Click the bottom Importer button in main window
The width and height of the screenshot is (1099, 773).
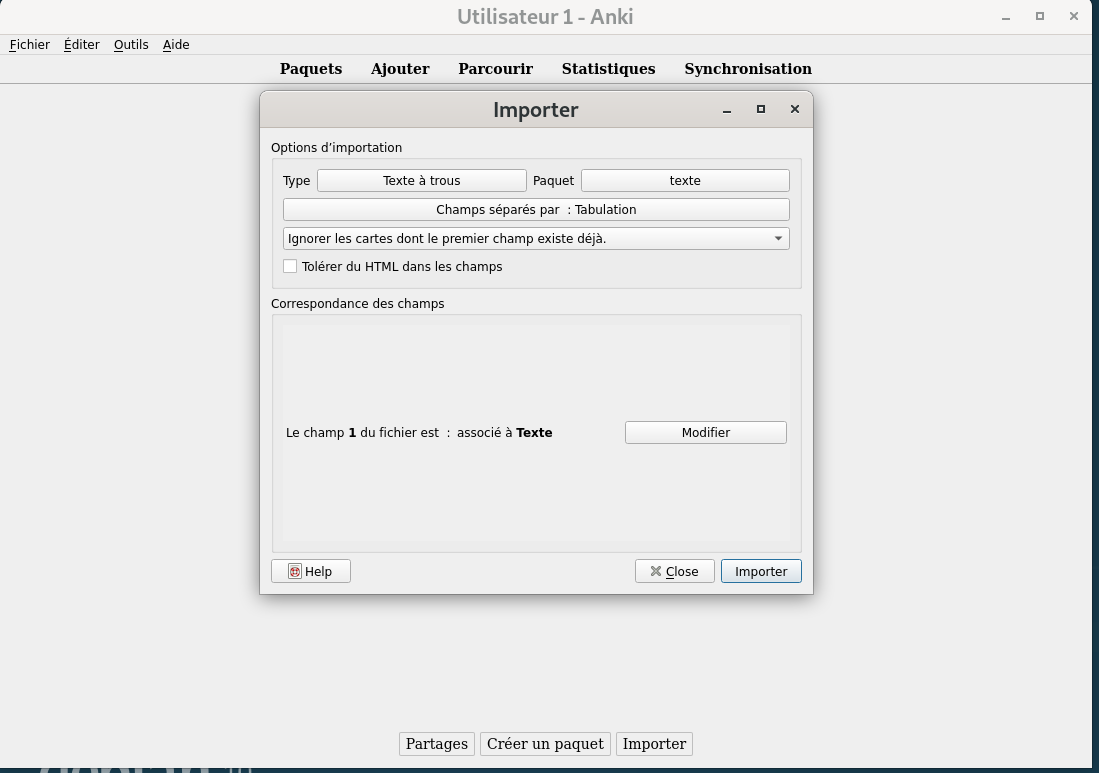[655, 744]
